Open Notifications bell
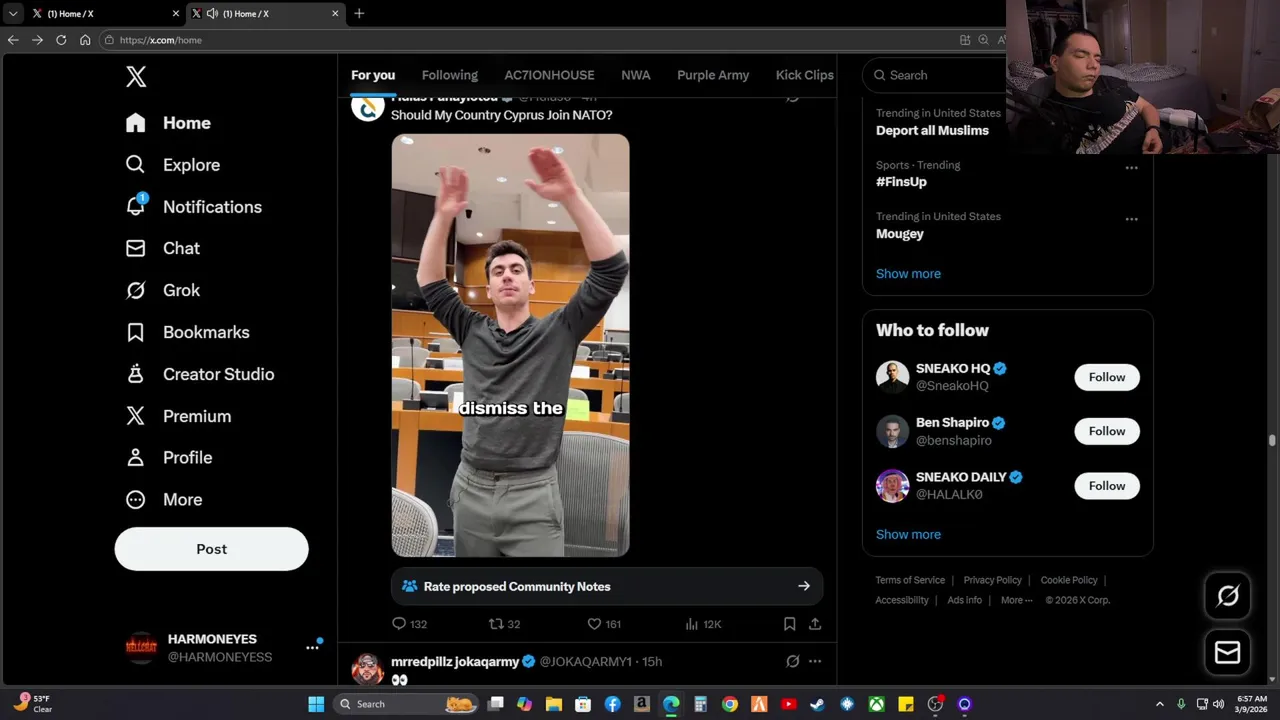Image resolution: width=1280 pixels, height=720 pixels. [x=193, y=207]
